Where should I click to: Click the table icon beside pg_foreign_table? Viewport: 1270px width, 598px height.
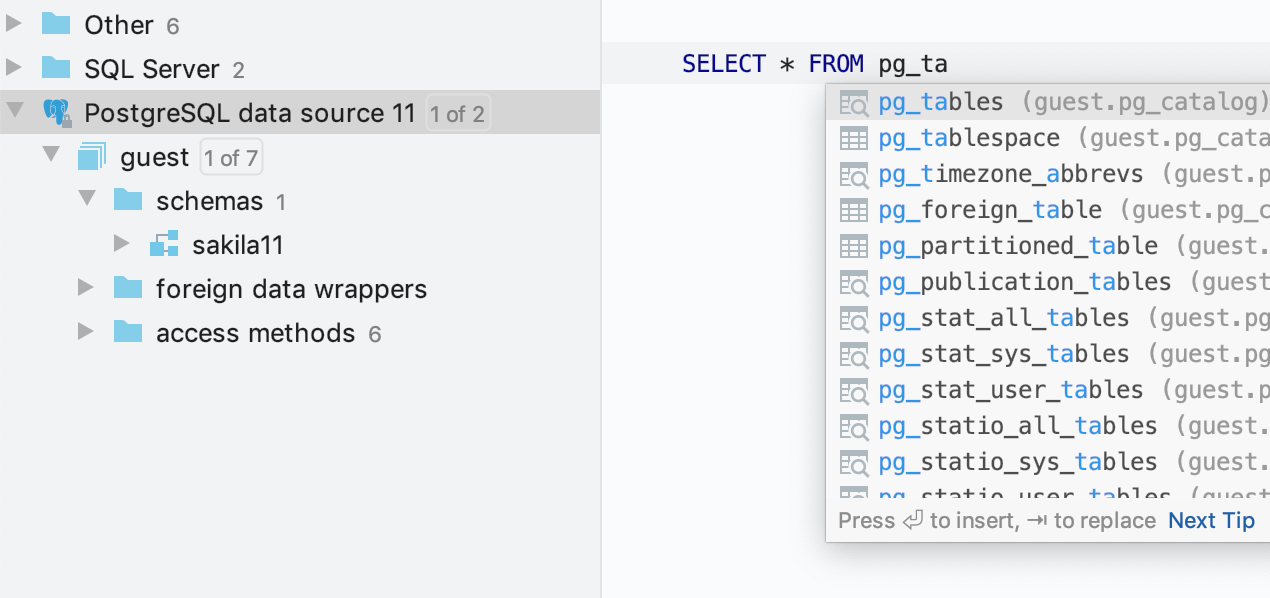(x=854, y=210)
